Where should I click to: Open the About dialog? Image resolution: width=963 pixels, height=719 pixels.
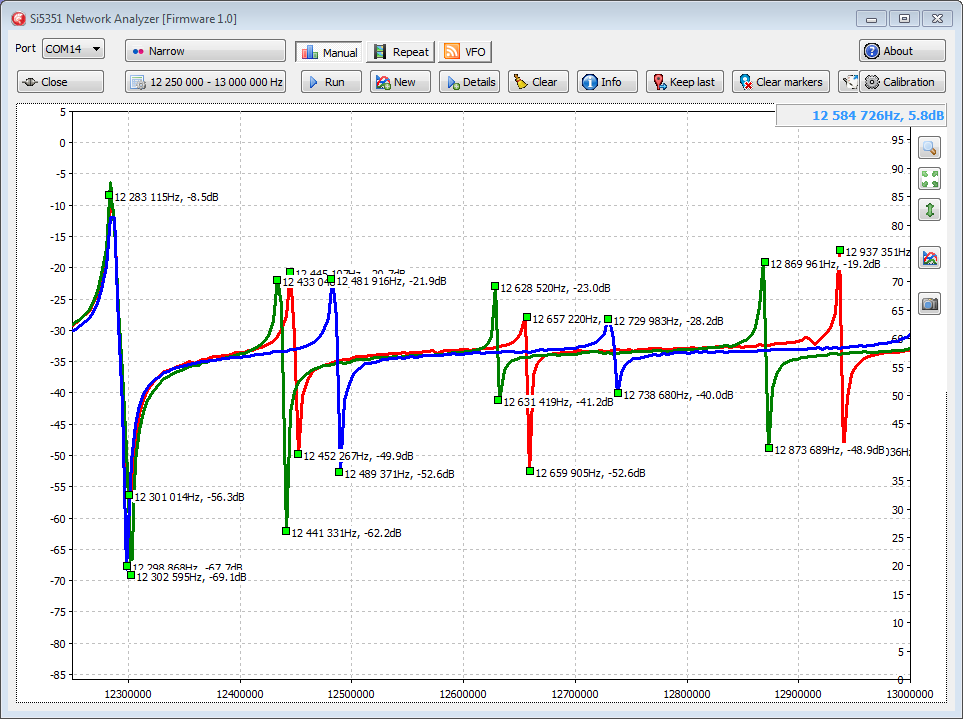(x=901, y=51)
